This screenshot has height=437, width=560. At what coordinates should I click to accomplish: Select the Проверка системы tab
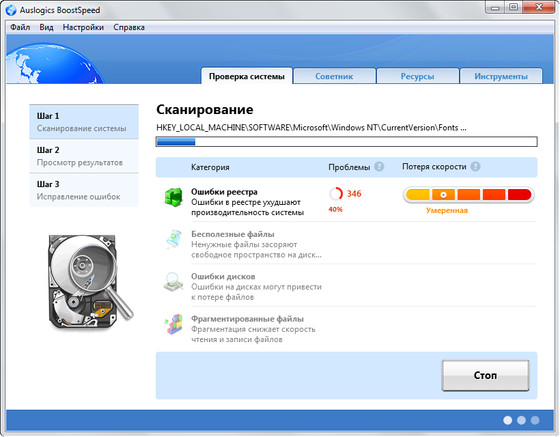pyautogui.click(x=247, y=76)
